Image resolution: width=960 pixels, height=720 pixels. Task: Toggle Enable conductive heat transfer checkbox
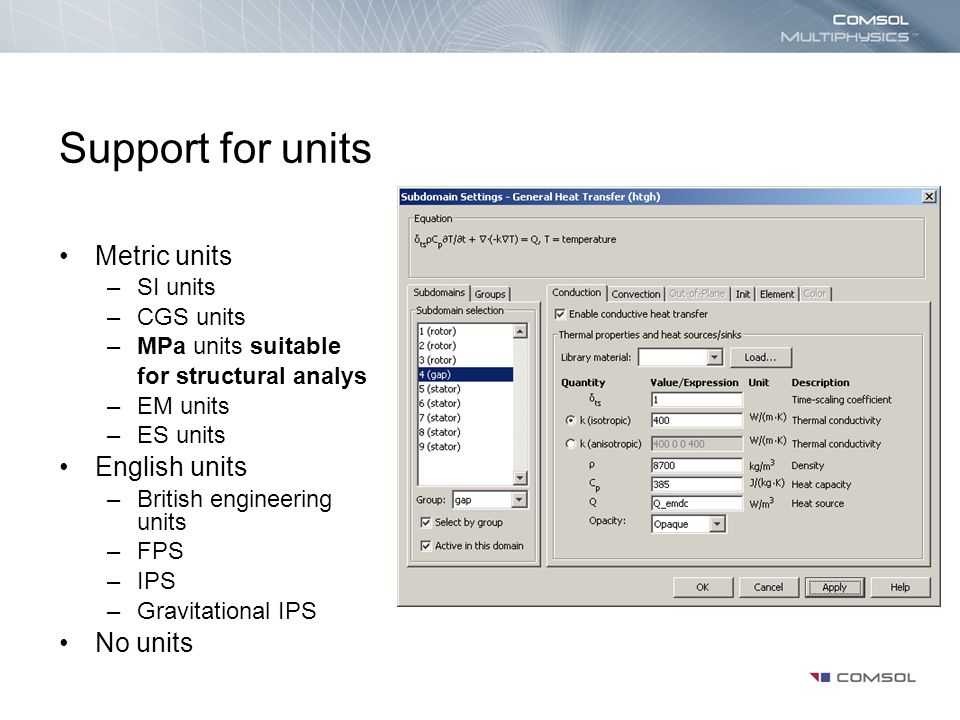coord(560,314)
